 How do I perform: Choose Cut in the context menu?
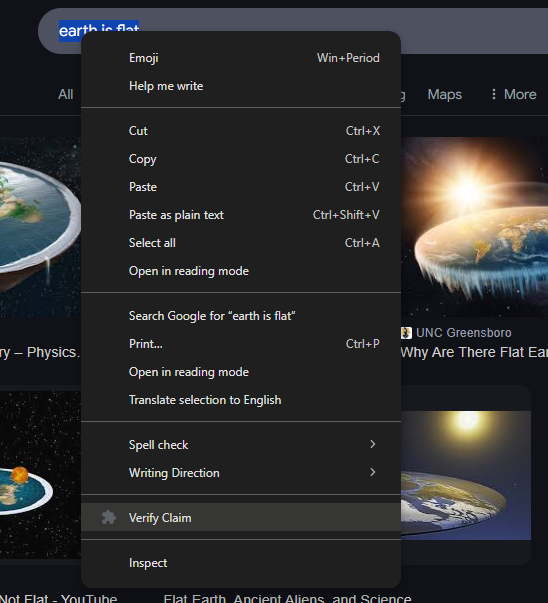coord(241,131)
